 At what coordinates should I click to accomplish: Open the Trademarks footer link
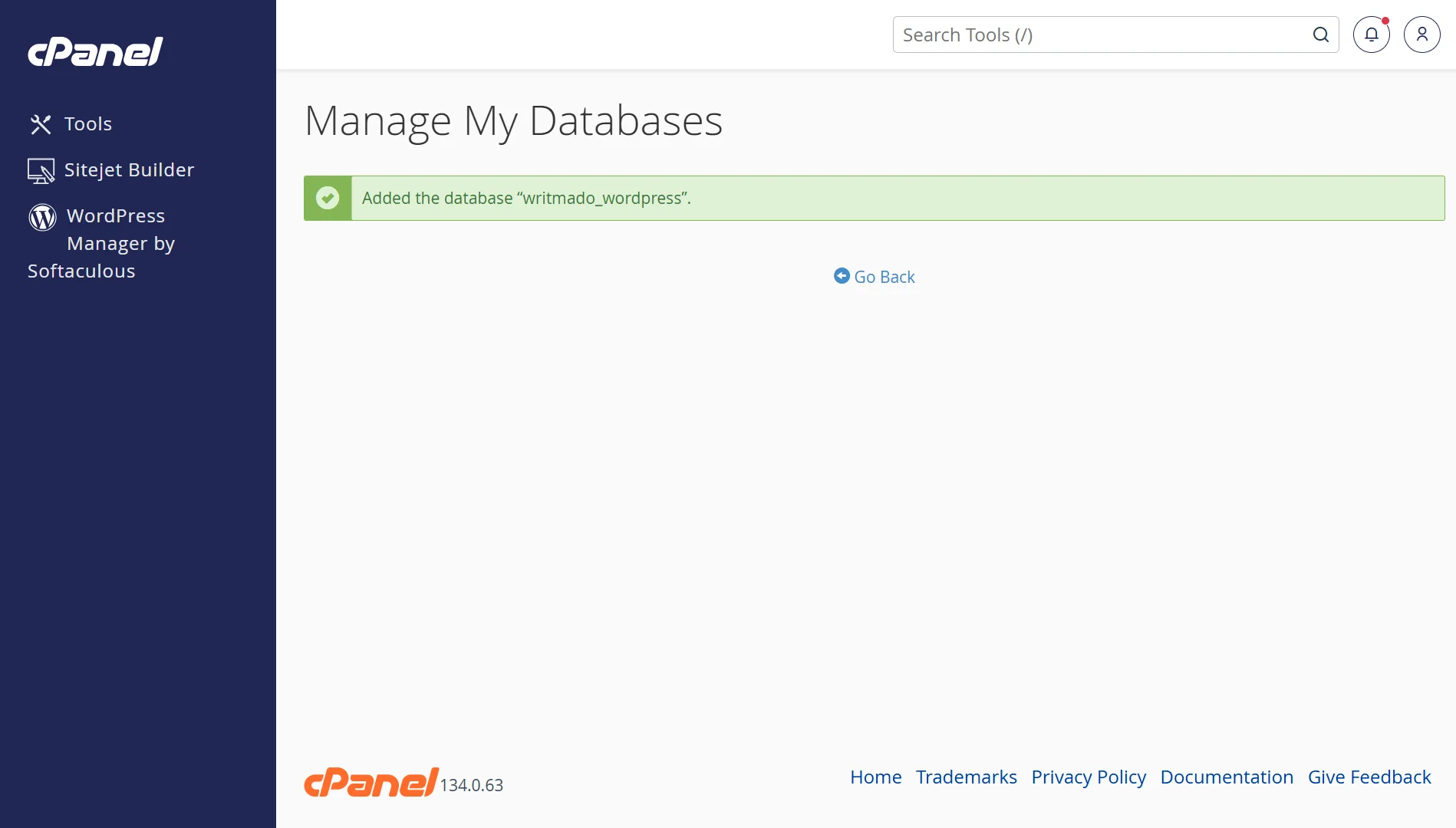[967, 777]
